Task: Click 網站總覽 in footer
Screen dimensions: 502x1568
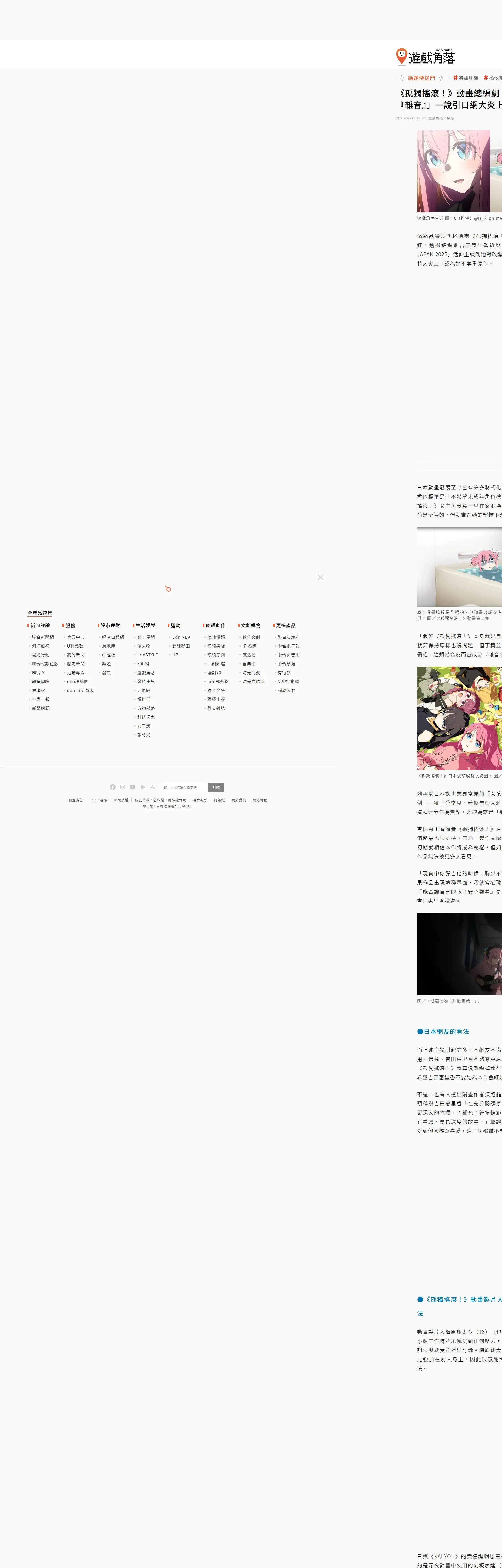Action: (x=260, y=800)
